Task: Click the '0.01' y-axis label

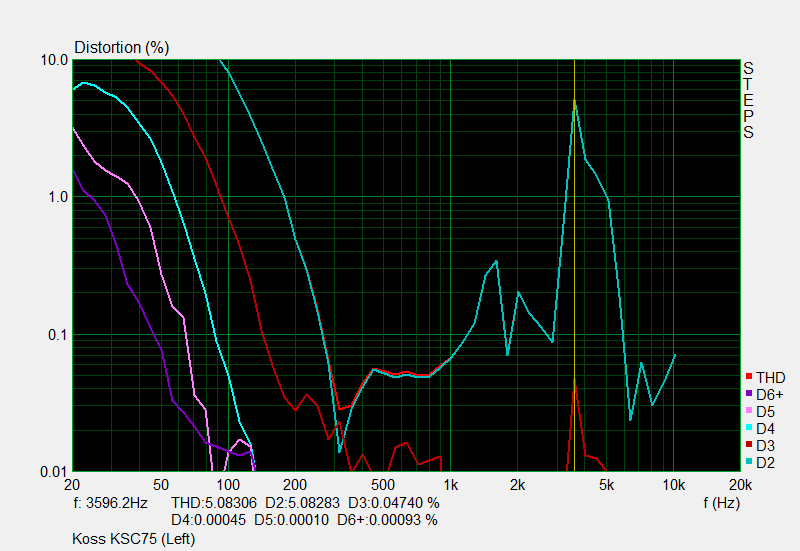Action: [x=54, y=472]
